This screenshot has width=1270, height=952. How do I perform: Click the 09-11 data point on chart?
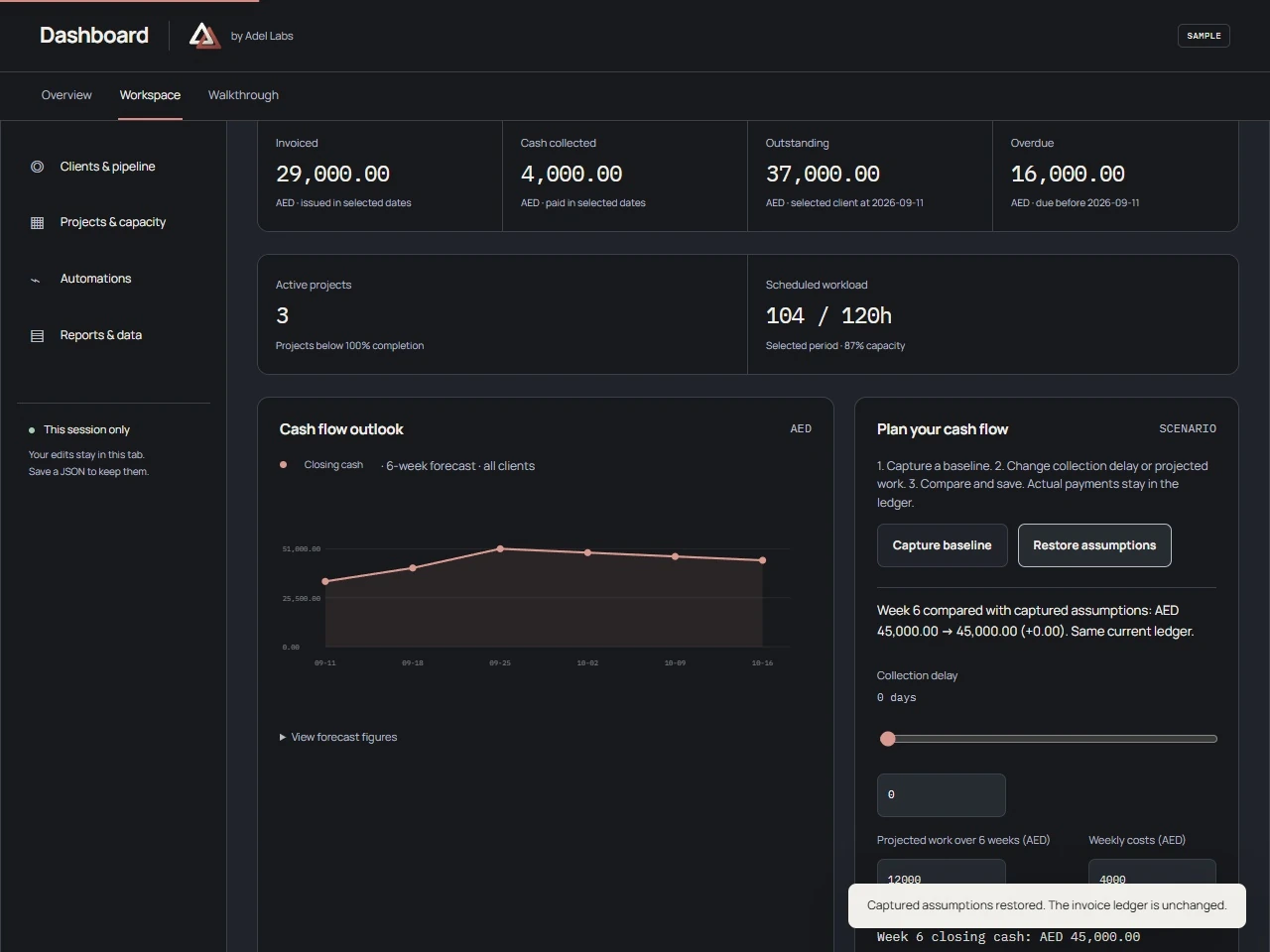click(325, 581)
